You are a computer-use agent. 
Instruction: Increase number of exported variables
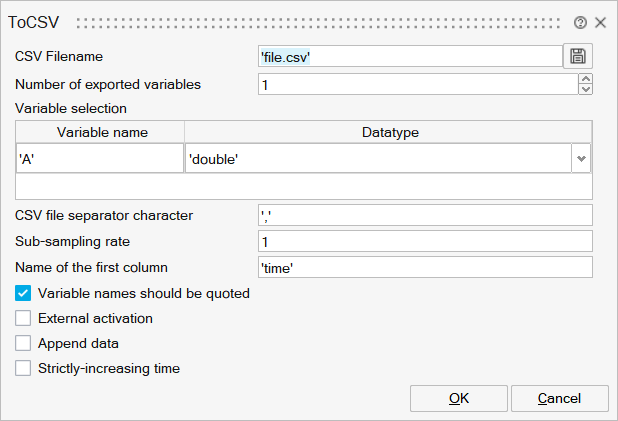[586, 80]
